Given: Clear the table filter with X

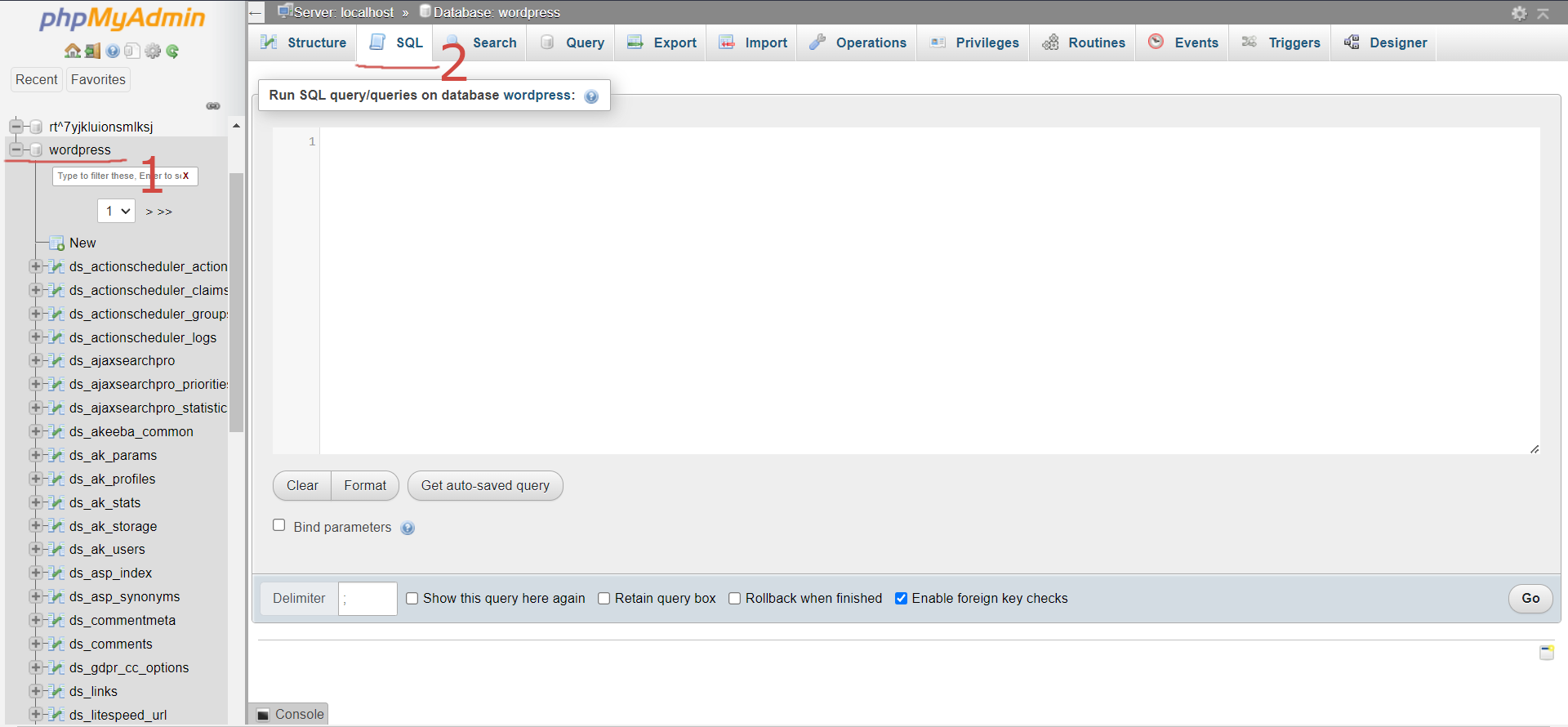Looking at the screenshot, I should [x=185, y=176].
